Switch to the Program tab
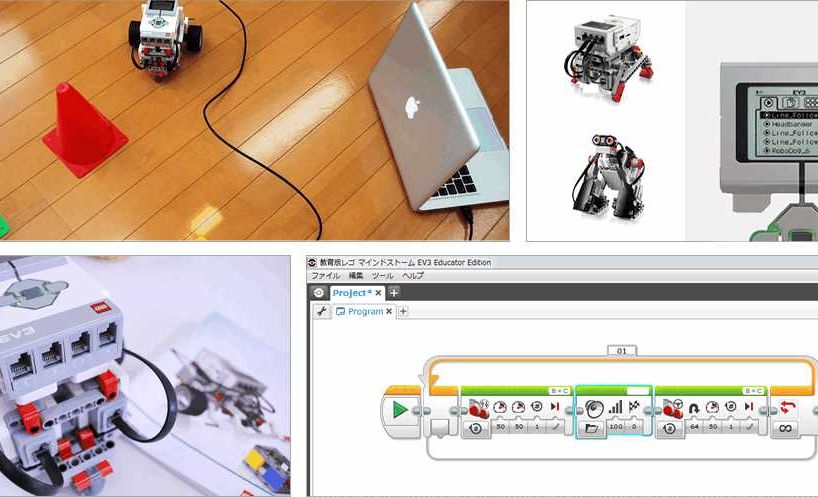 365,311
